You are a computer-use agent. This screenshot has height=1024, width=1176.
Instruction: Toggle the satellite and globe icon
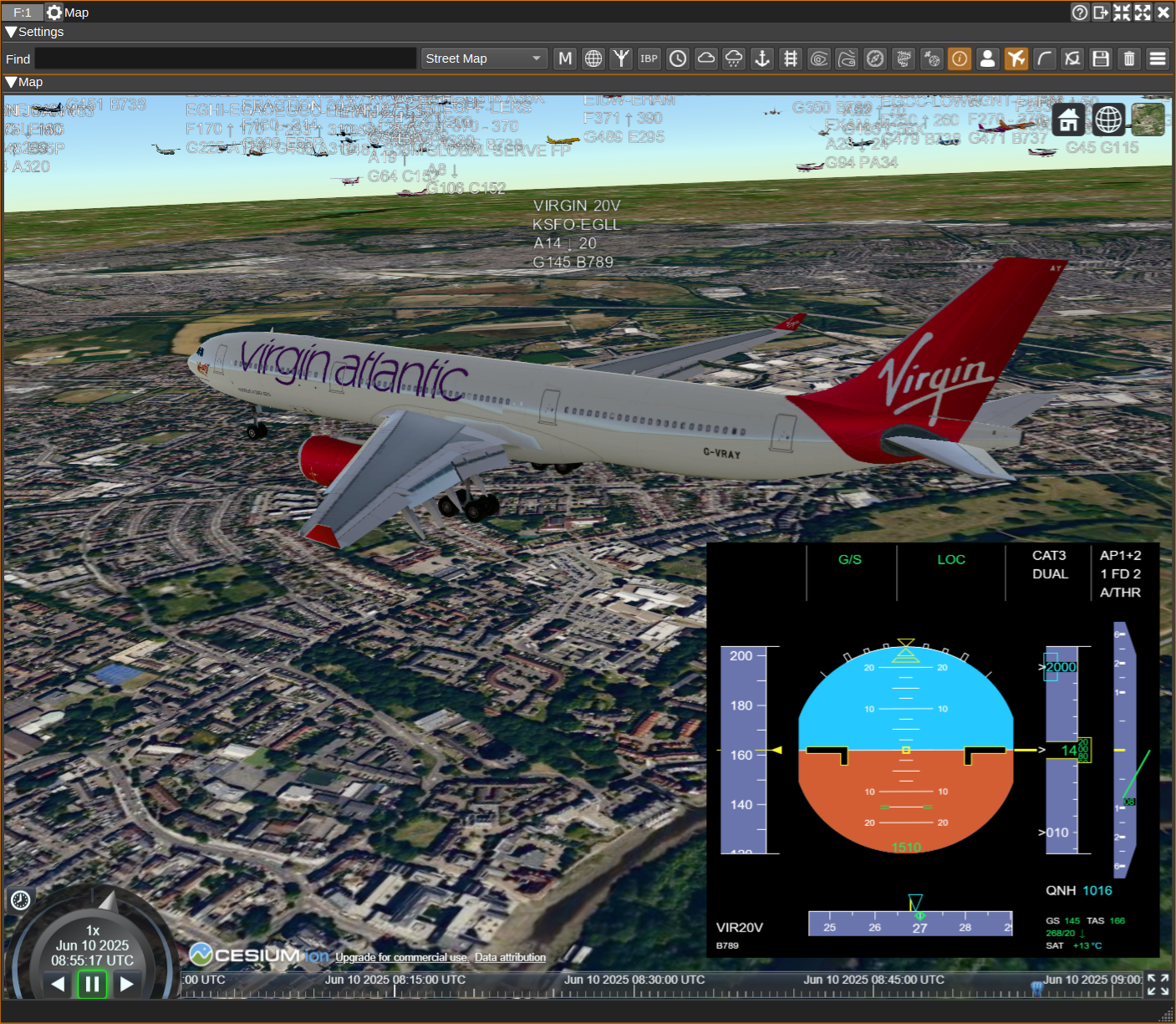point(932,59)
